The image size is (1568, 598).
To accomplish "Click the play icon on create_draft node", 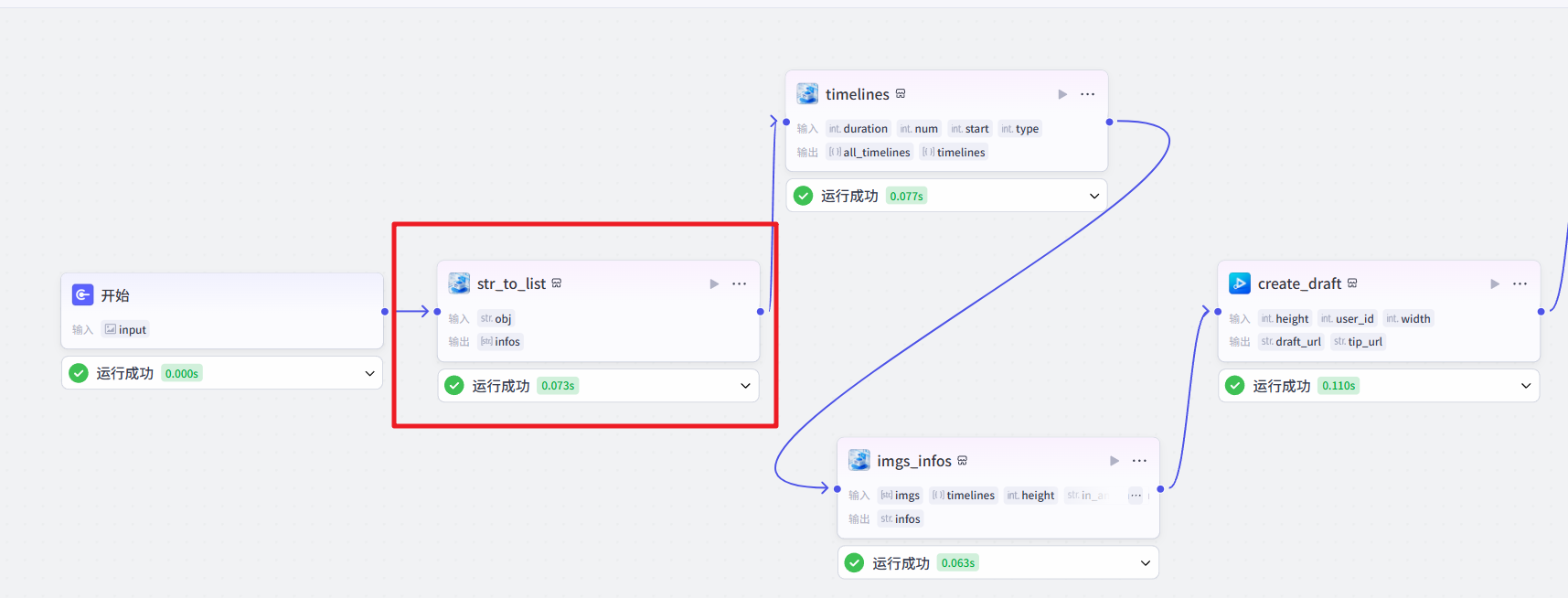I will click(x=1495, y=284).
